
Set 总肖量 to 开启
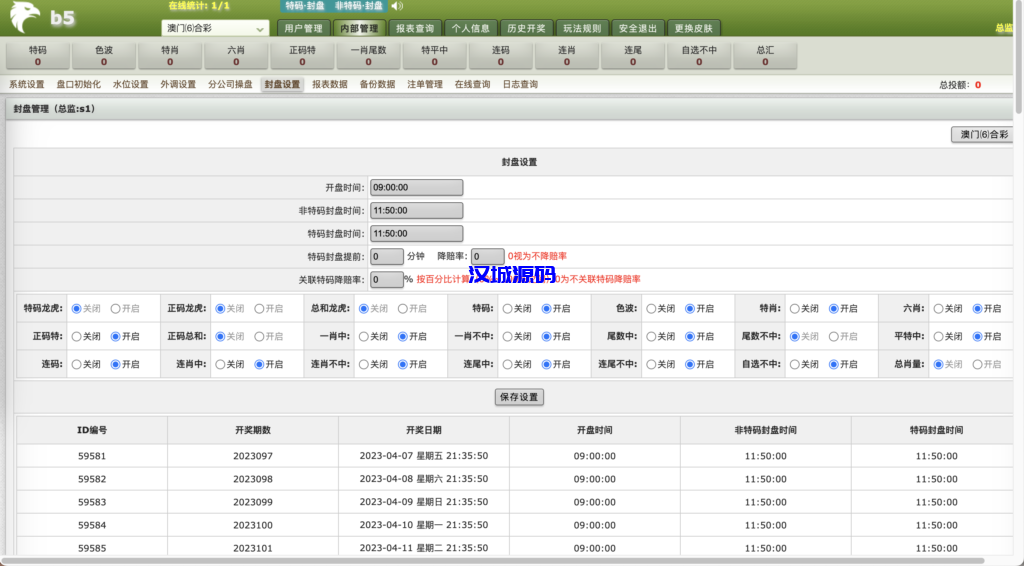point(978,364)
